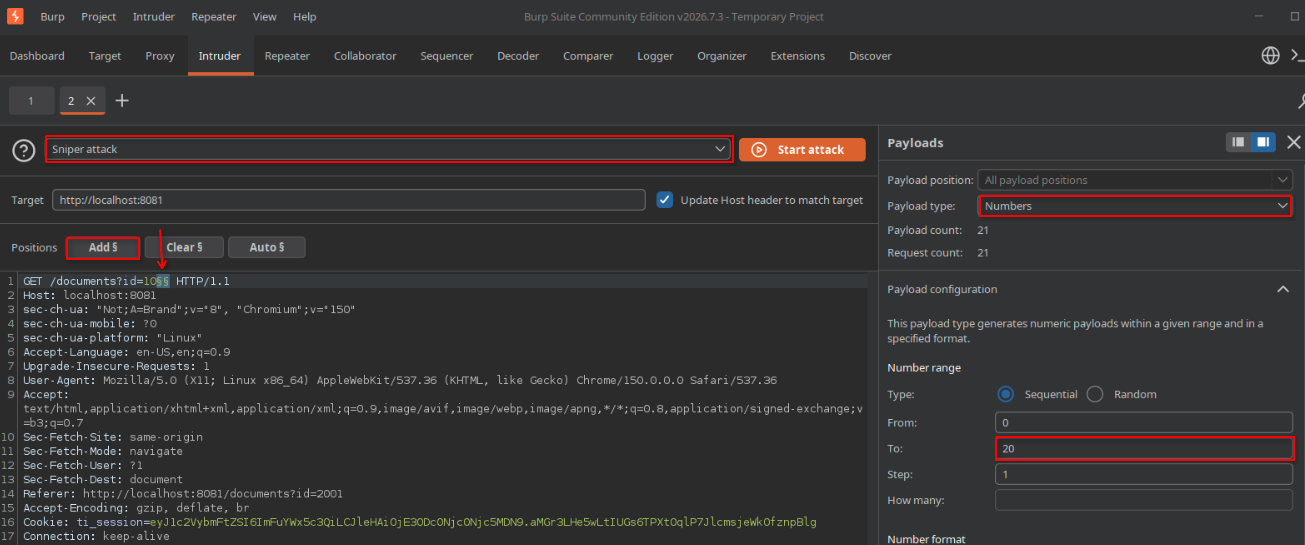1305x545 pixels.
Task: Switch to the Organizer tab
Action: point(722,56)
